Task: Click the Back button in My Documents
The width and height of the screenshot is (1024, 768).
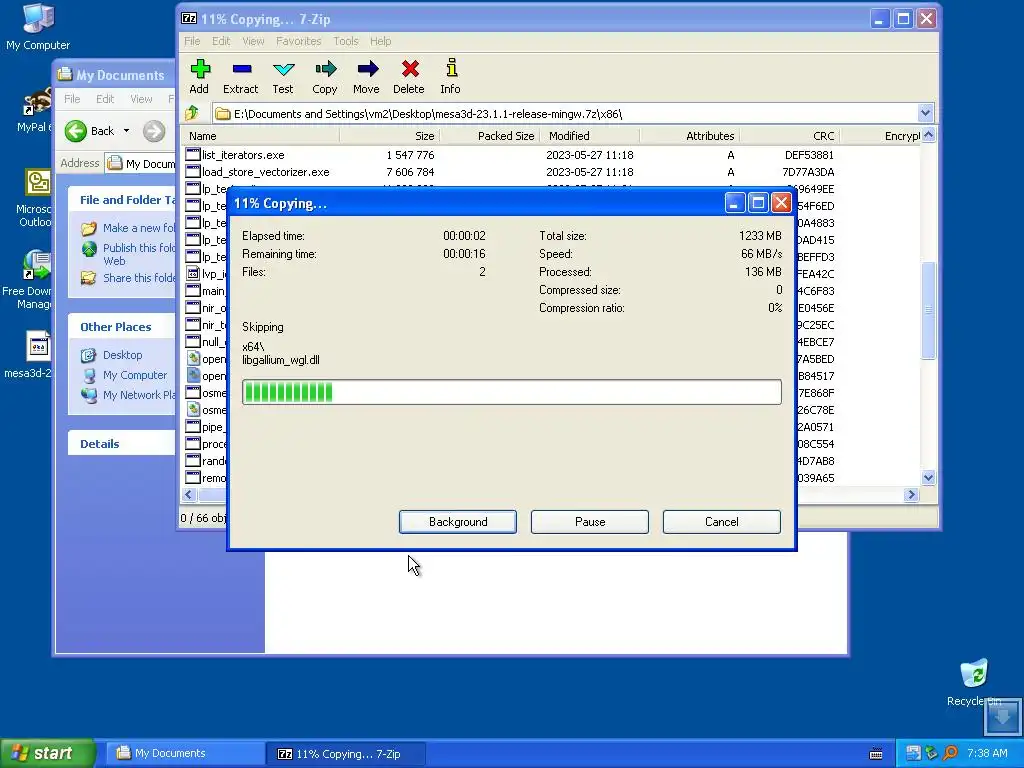Action: [90, 131]
